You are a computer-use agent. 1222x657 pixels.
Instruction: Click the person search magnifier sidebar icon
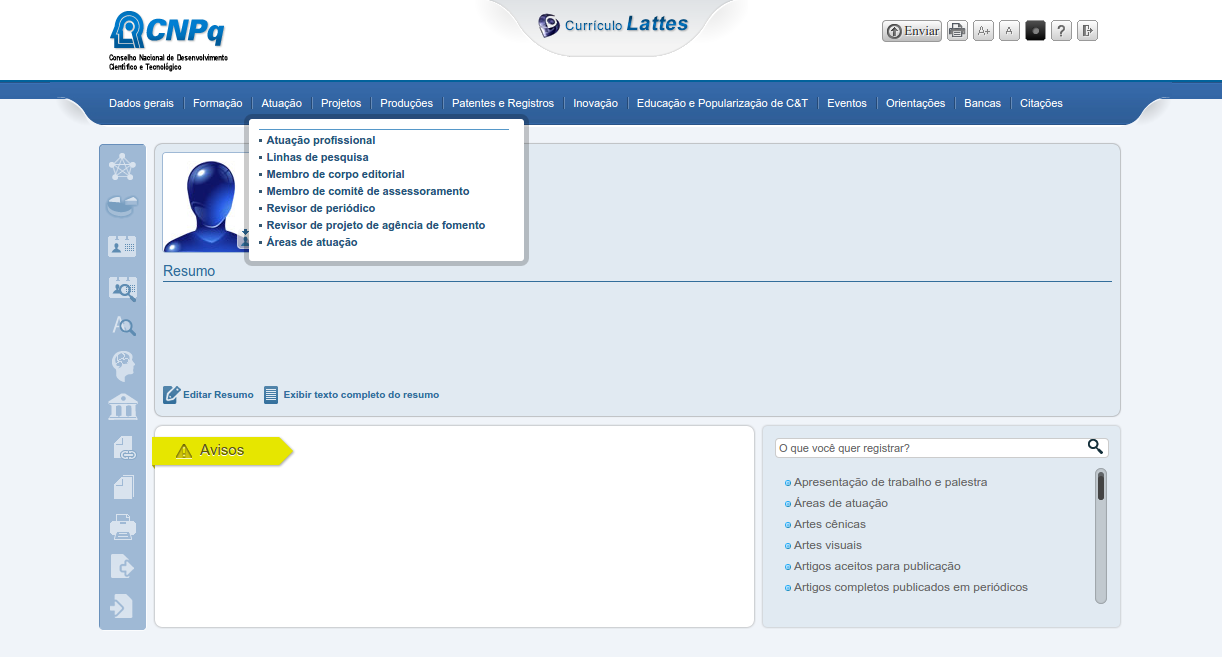[x=122, y=288]
